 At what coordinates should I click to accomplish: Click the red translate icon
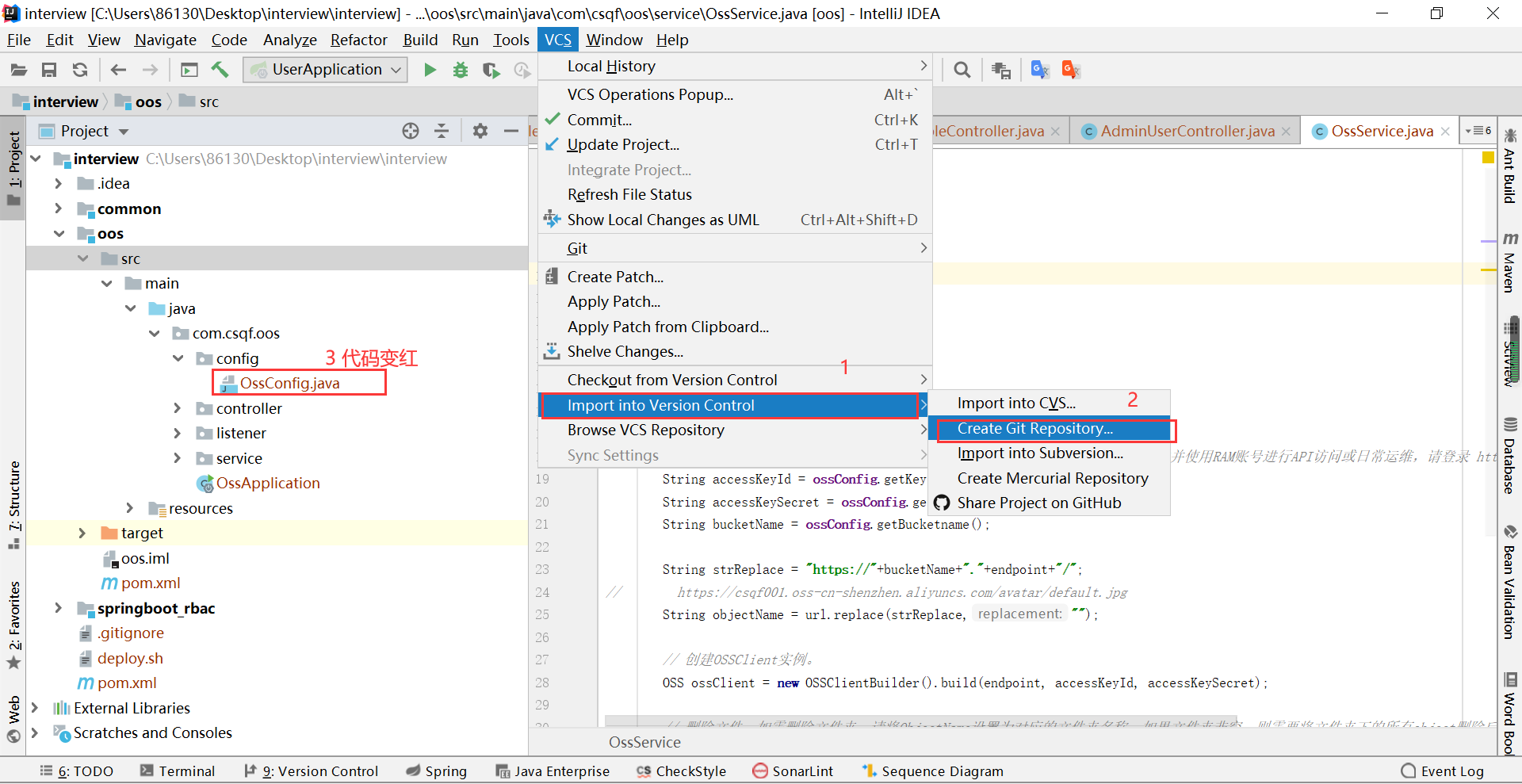click(x=1071, y=70)
